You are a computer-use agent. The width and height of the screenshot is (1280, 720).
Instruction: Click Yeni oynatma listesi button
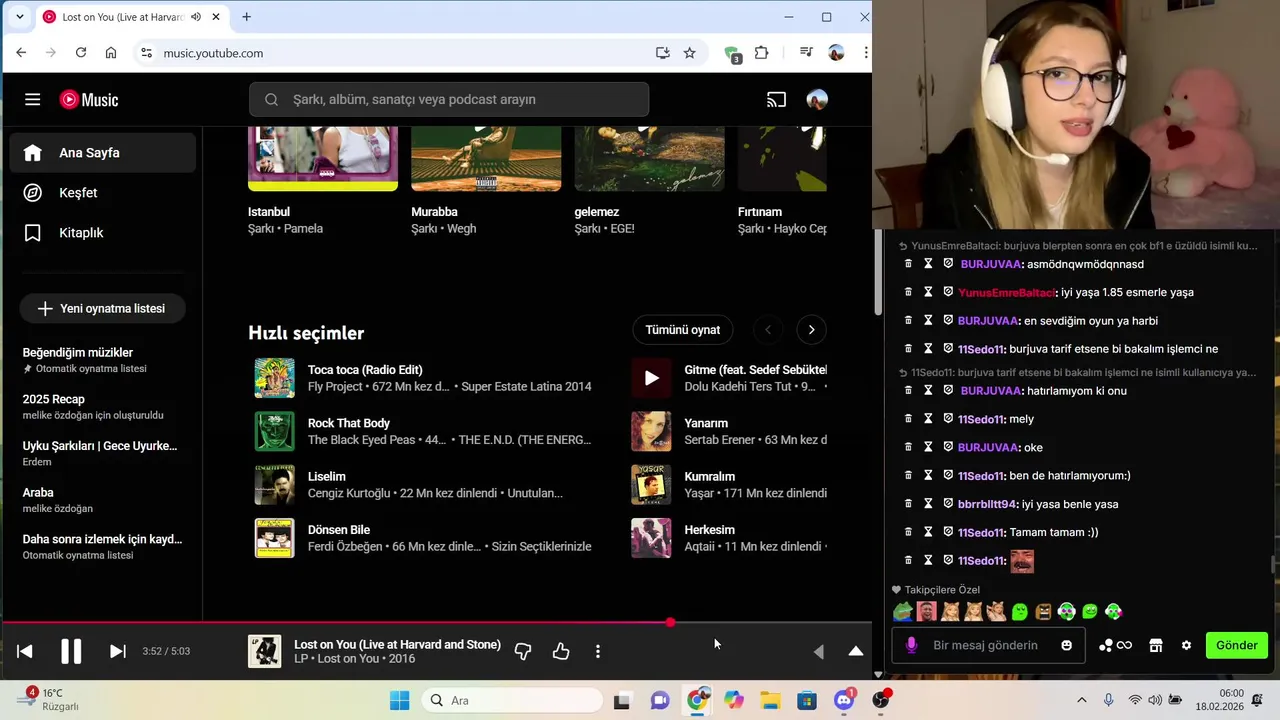(x=102, y=308)
